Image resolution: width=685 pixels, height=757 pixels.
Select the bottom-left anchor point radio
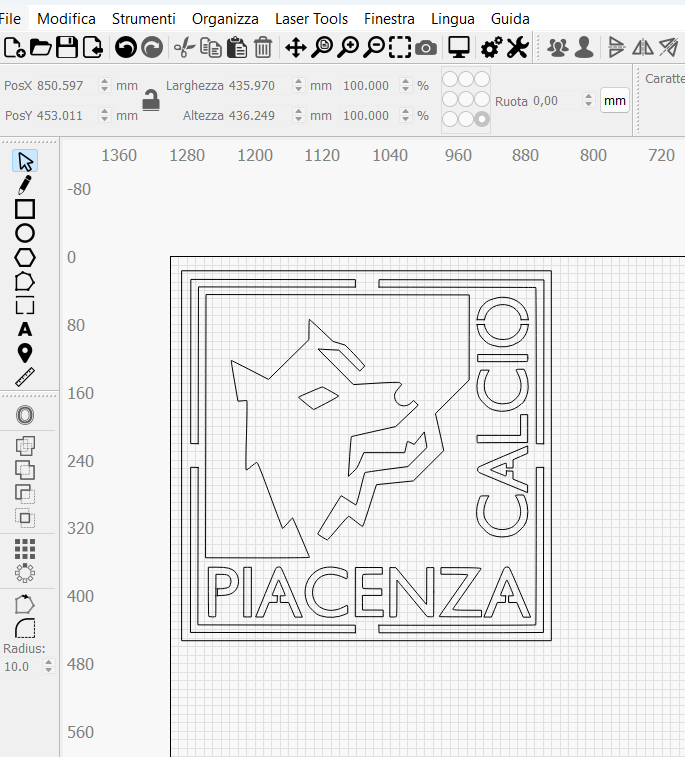[450, 119]
